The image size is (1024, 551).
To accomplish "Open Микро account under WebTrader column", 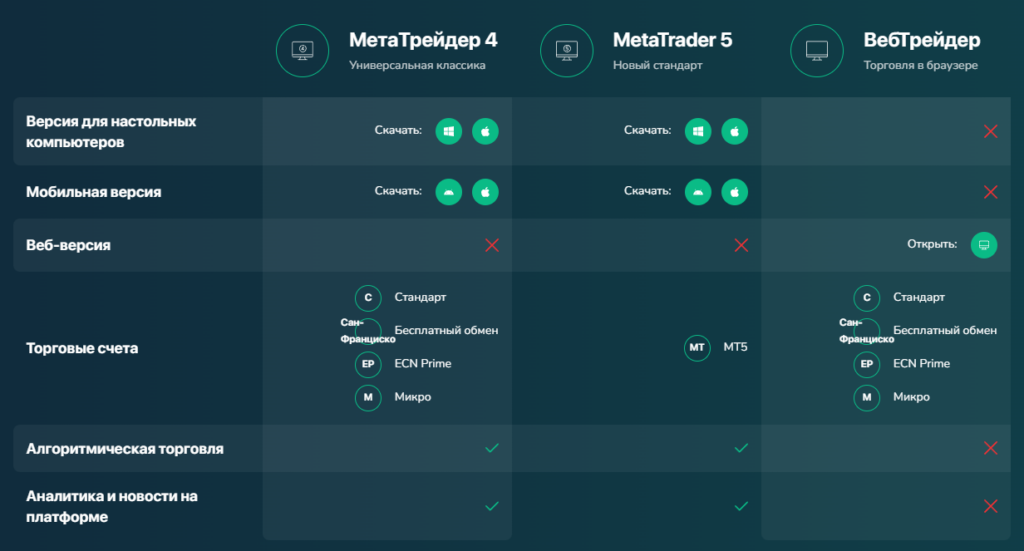I will [x=911, y=397].
